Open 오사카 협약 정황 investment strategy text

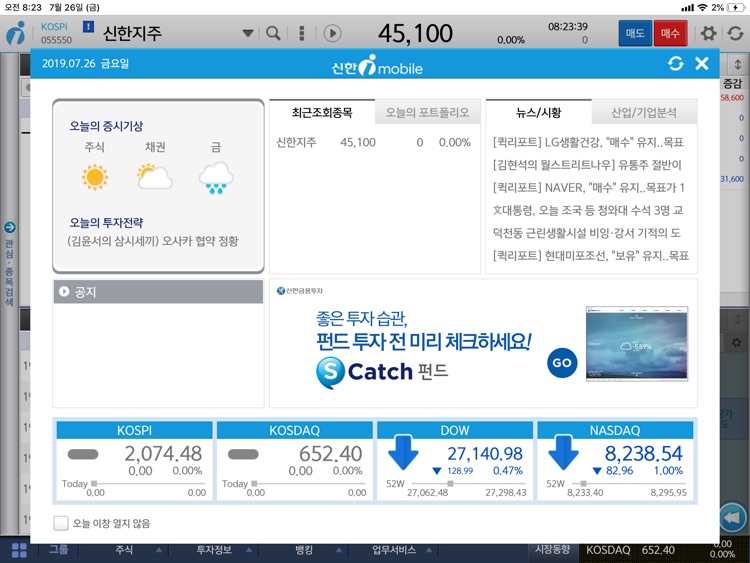click(153, 241)
